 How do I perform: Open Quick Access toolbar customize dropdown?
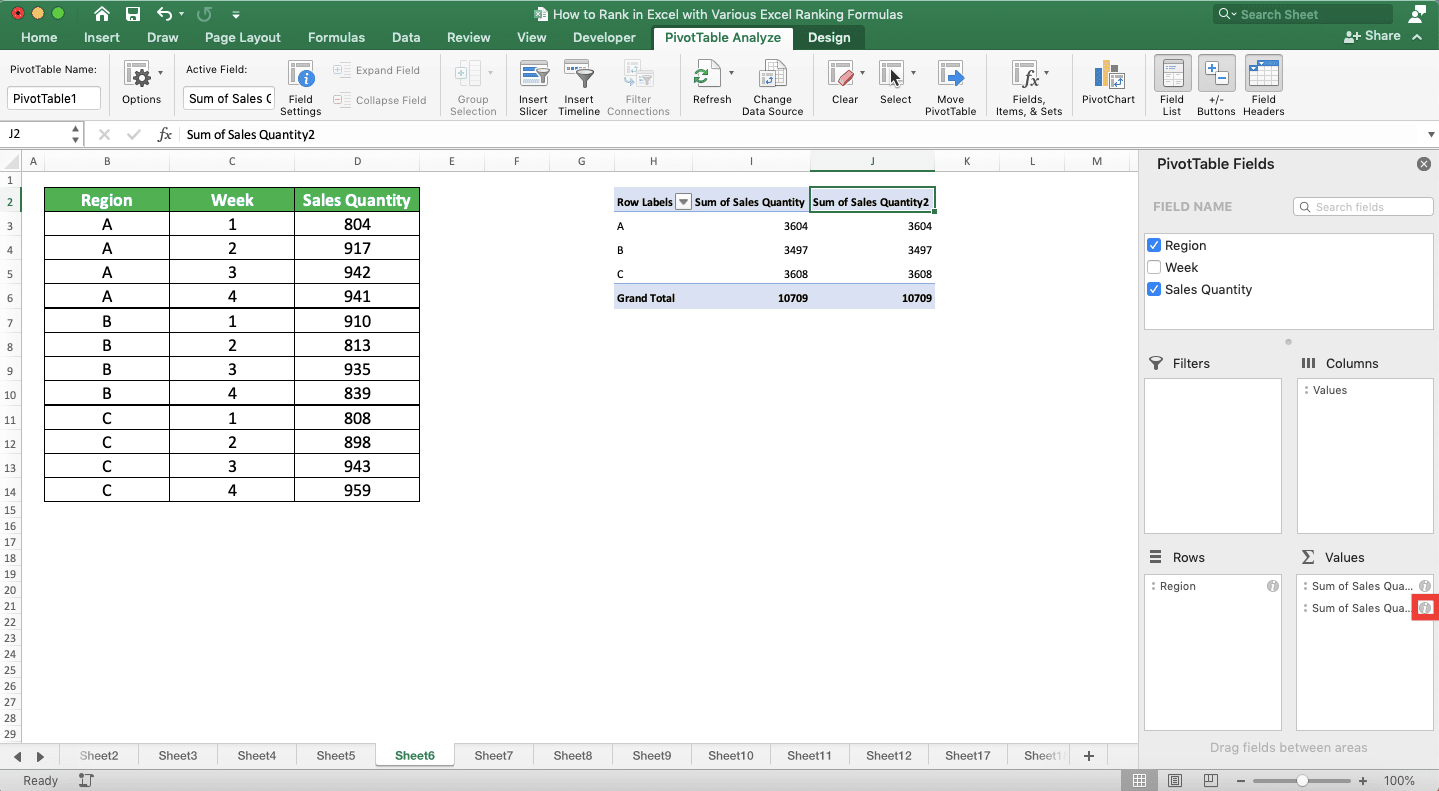[x=235, y=15]
